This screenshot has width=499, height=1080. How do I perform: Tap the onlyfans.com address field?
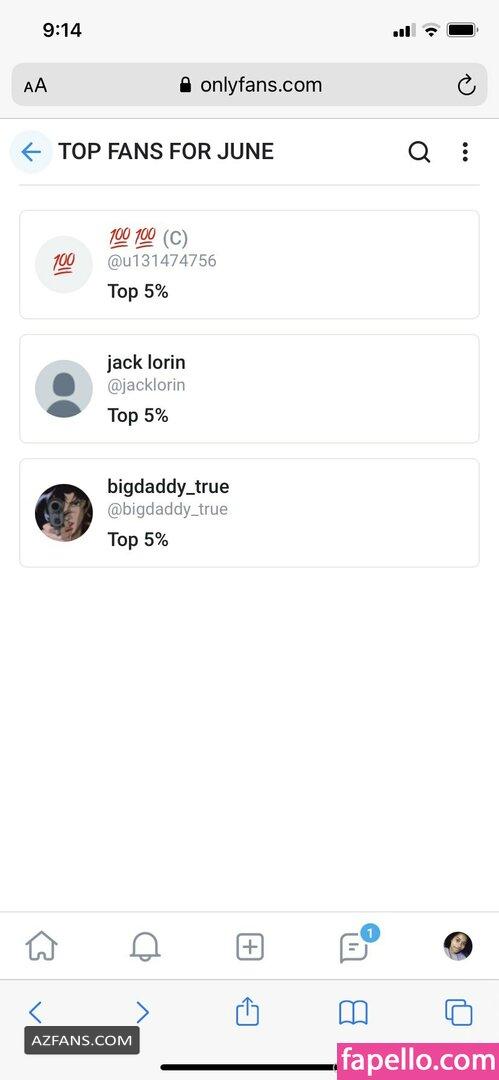(x=250, y=85)
